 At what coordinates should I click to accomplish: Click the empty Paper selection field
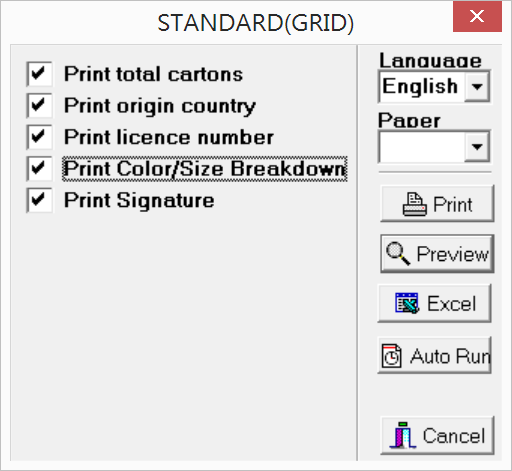pyautogui.click(x=422, y=147)
